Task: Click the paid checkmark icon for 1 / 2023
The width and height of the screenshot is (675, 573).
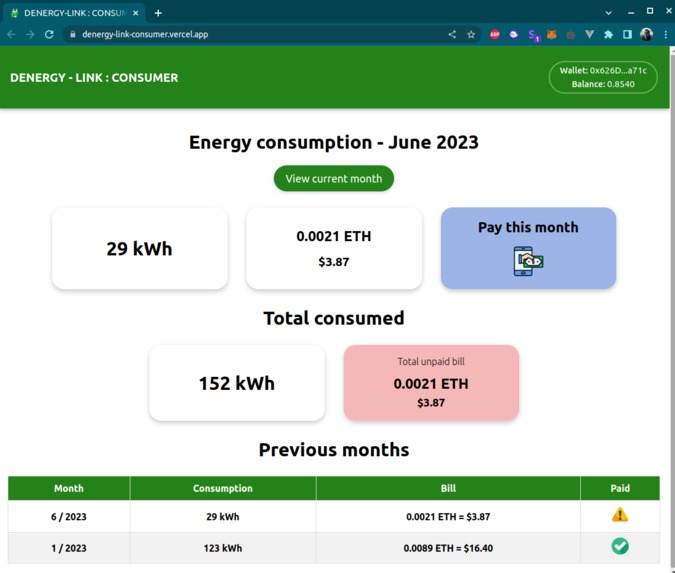Action: pyautogui.click(x=620, y=546)
